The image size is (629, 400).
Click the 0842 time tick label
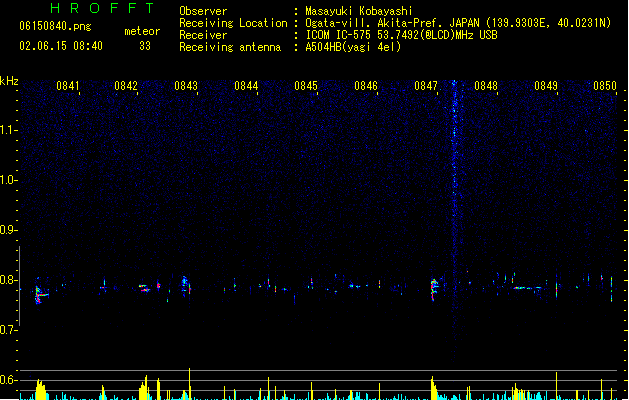[126, 86]
